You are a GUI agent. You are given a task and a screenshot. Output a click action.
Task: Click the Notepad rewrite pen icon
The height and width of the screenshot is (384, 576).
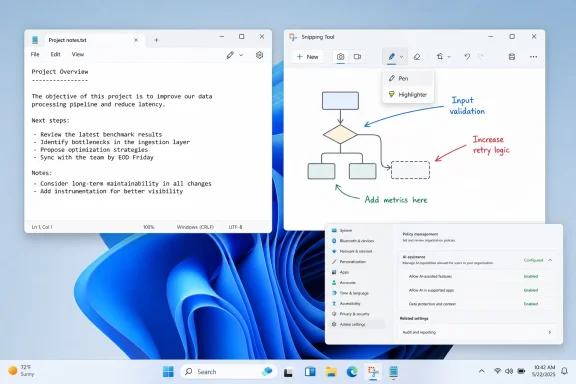230,55
